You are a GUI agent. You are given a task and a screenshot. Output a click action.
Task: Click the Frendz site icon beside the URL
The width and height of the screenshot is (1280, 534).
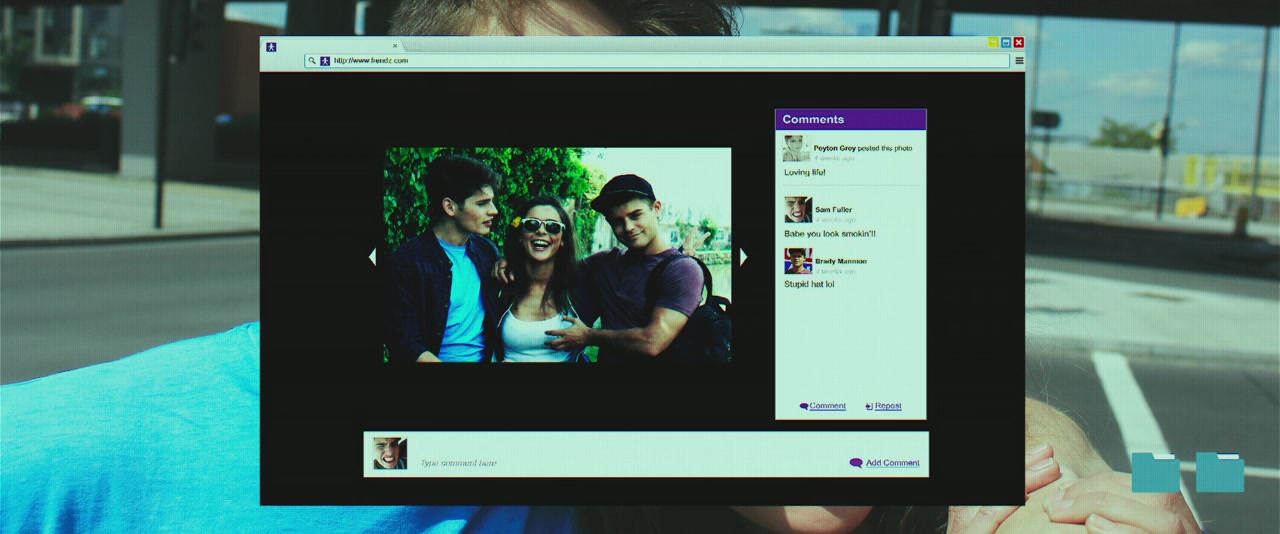[x=325, y=61]
